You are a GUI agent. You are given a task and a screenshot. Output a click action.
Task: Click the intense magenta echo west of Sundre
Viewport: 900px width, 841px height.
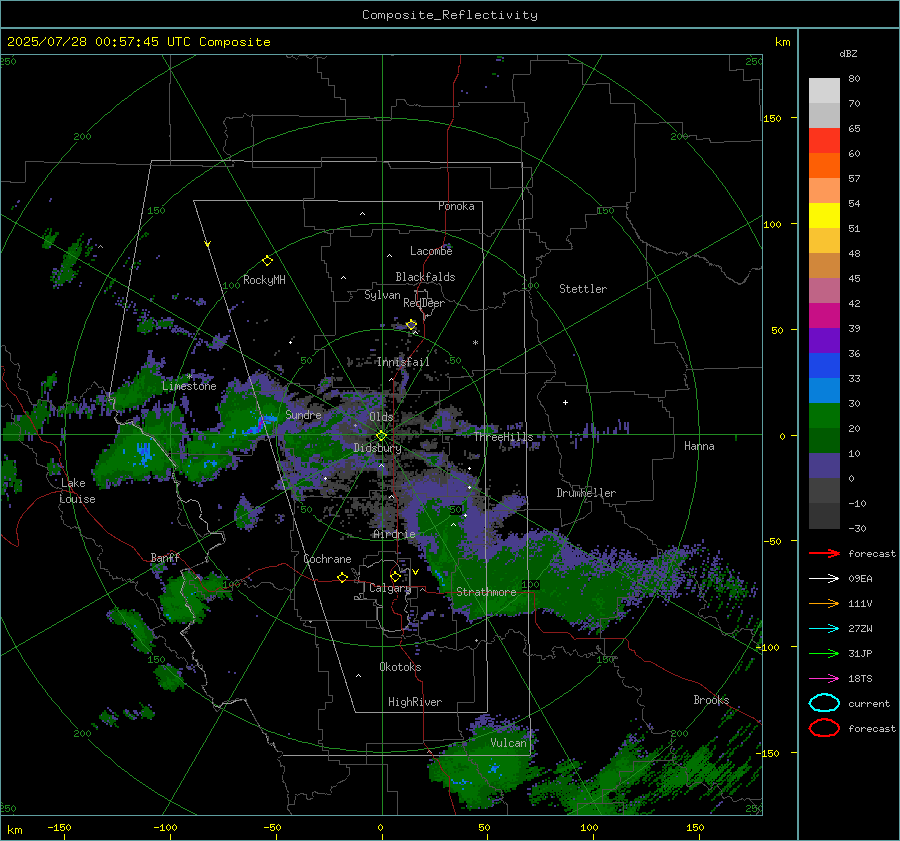pos(260,424)
